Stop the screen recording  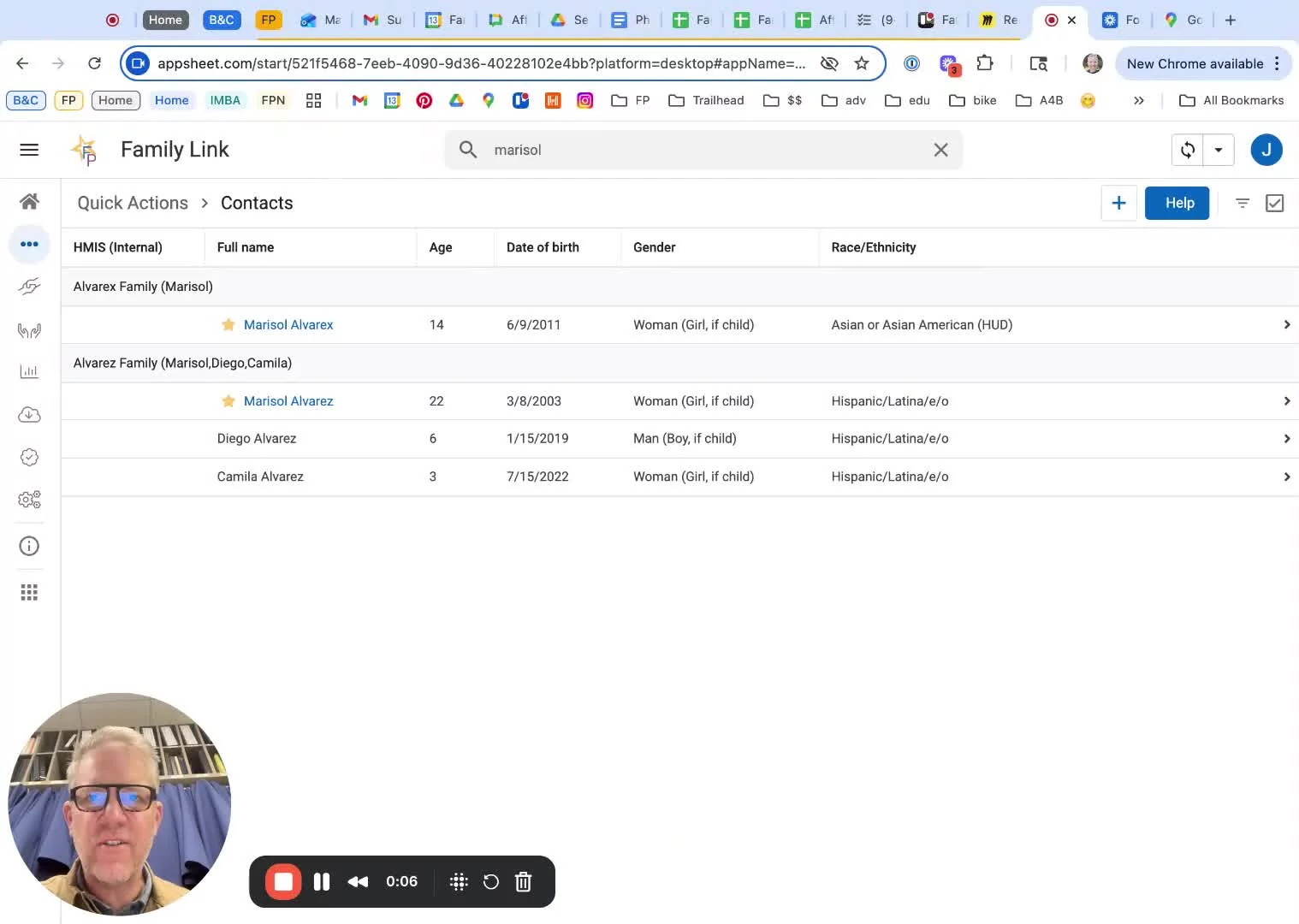pos(283,882)
